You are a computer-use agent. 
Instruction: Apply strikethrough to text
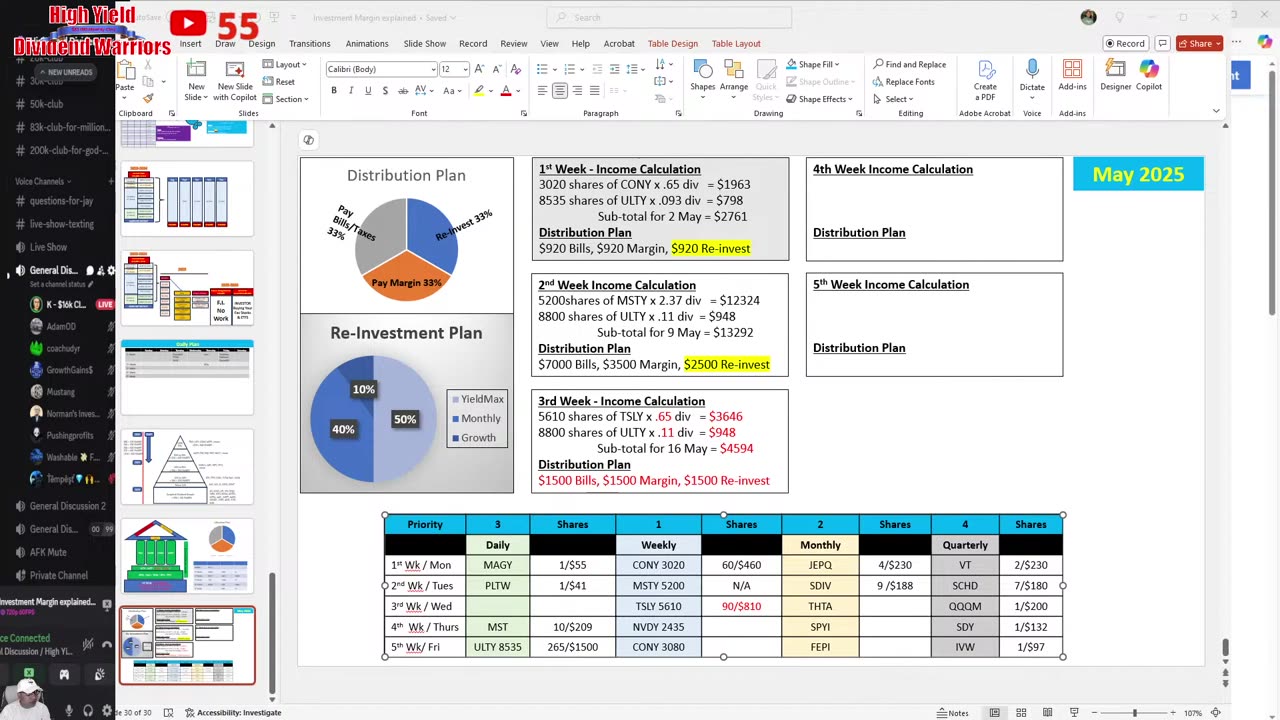tap(402, 91)
